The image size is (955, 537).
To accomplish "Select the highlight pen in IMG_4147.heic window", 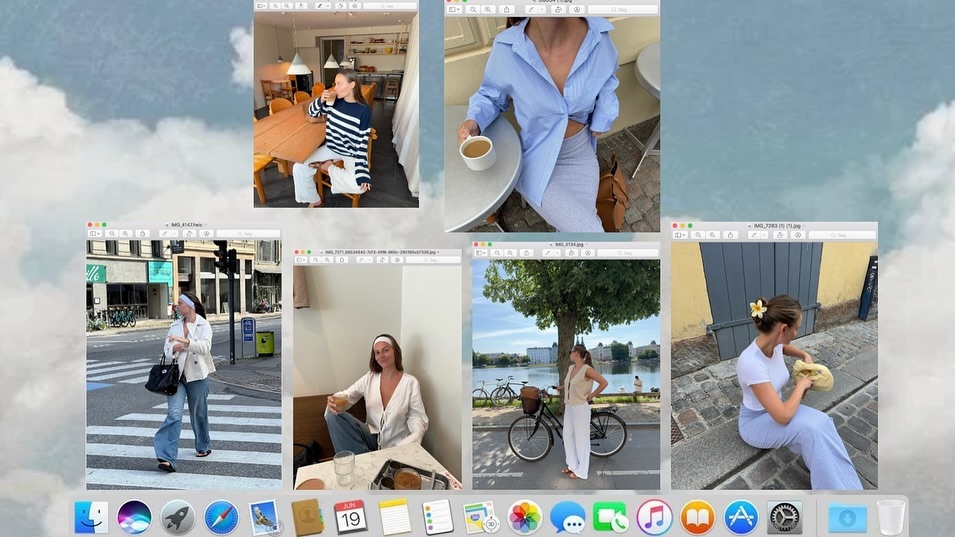I will (x=164, y=233).
